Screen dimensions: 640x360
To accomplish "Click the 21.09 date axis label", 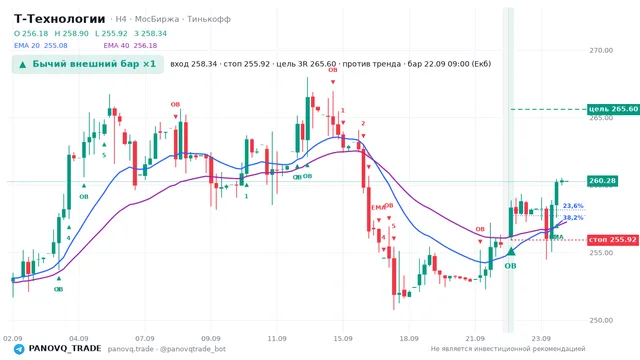I will (x=475, y=339).
